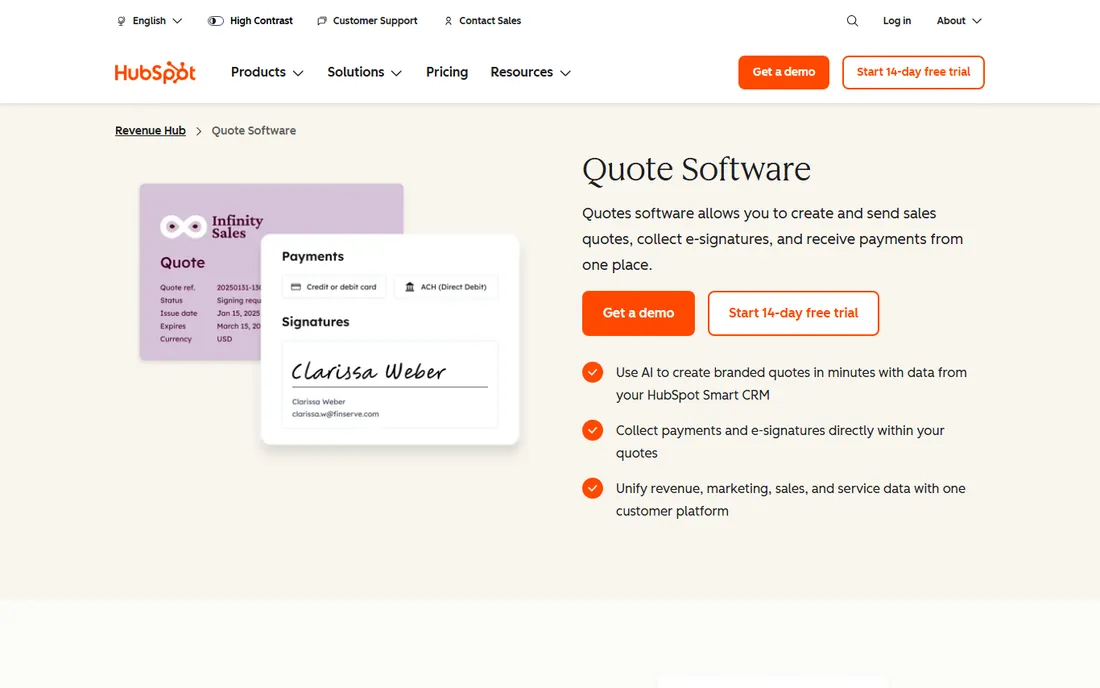This screenshot has height=688, width=1100.
Task: Click 'clarissa.w@finserve.com' email text
Action: pos(335,414)
